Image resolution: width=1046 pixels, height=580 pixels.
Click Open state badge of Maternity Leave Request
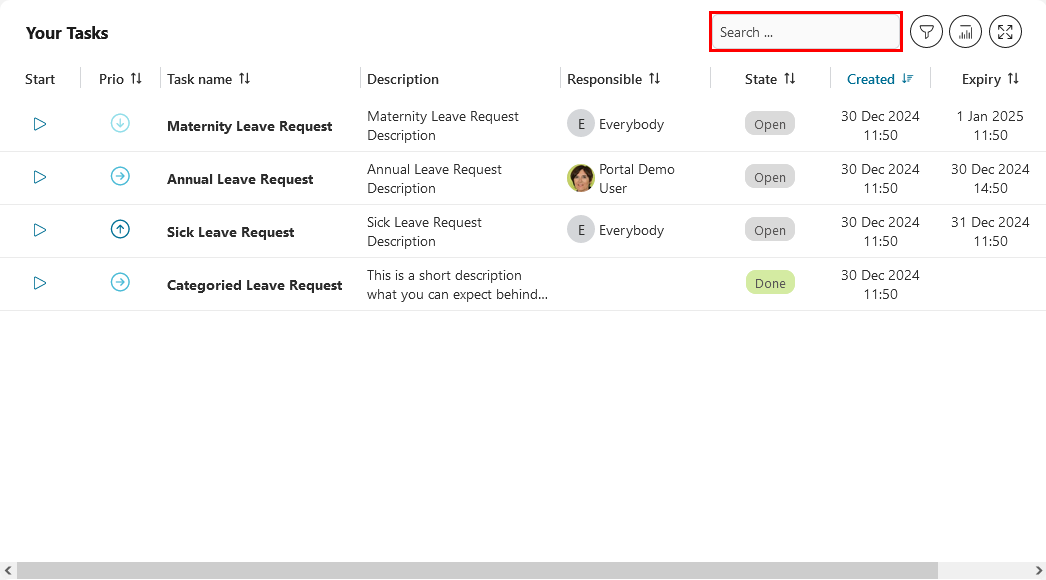770,124
